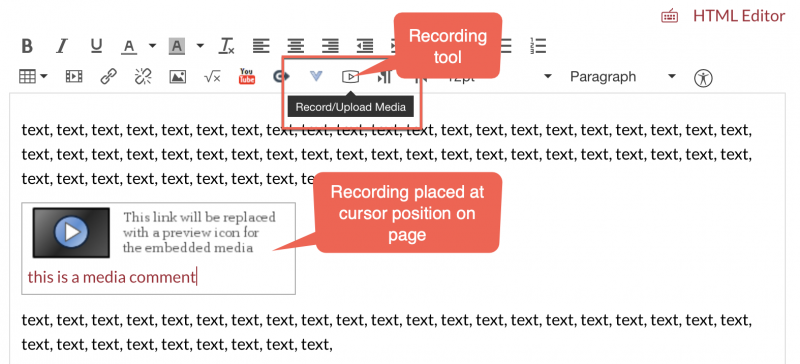800x364 pixels.
Task: Insert a numbered list
Action: click(538, 46)
